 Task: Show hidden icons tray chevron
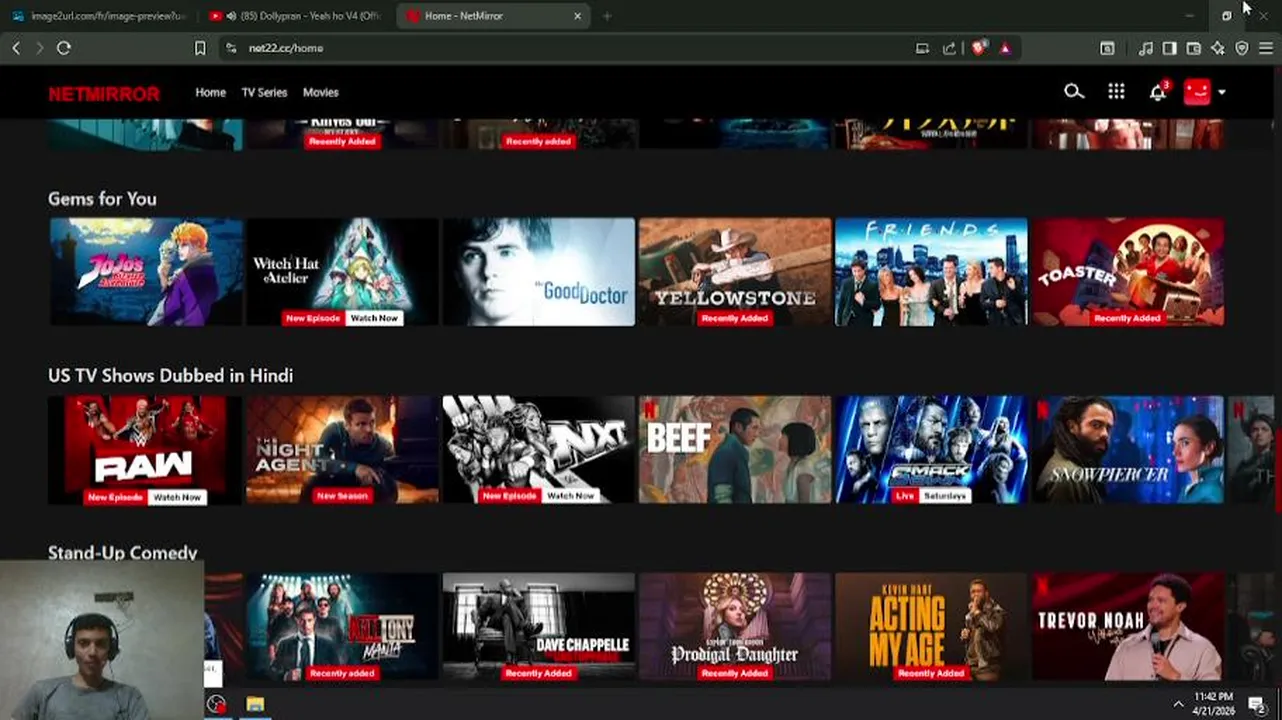click(x=1178, y=704)
